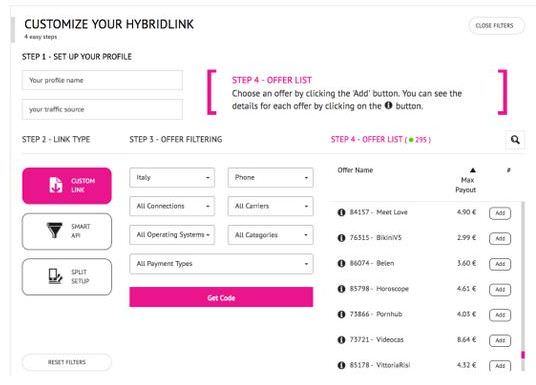Select the Custom Link type

coord(67,186)
